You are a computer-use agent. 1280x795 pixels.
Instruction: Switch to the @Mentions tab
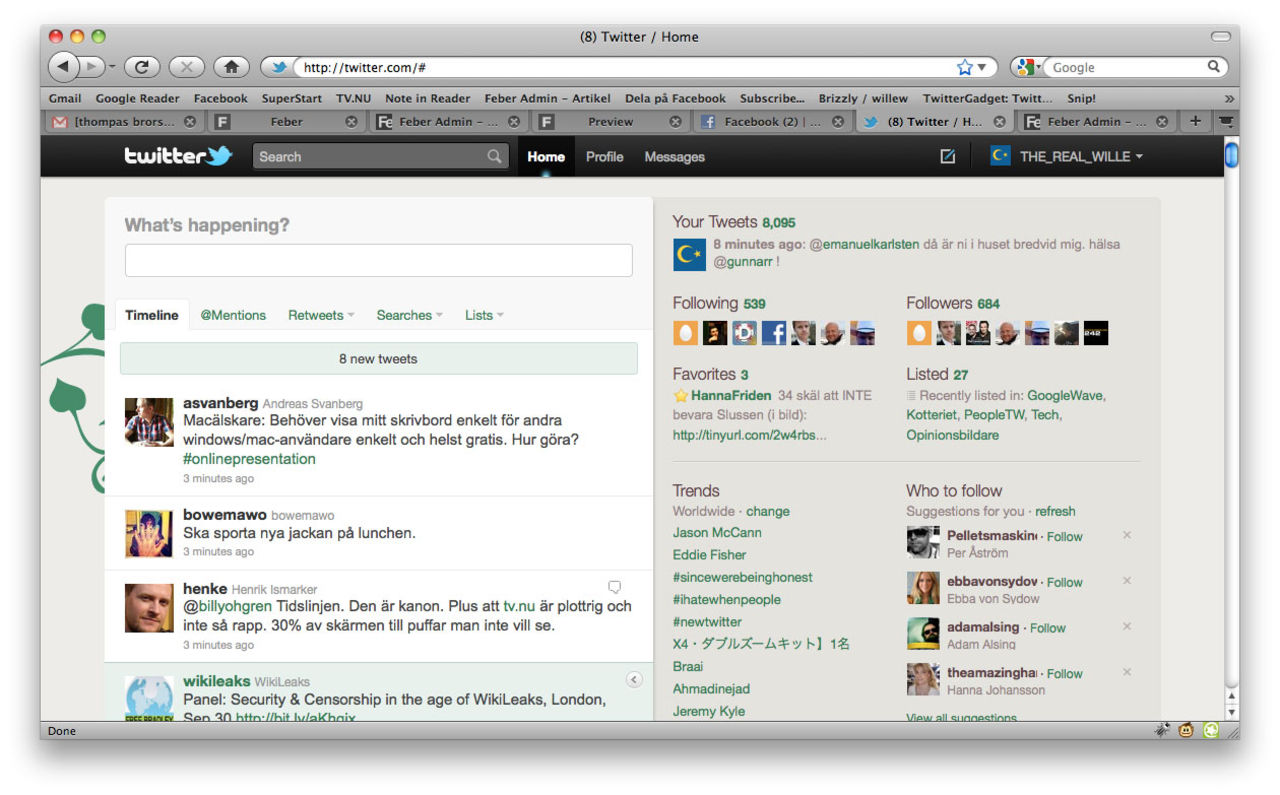coord(233,315)
